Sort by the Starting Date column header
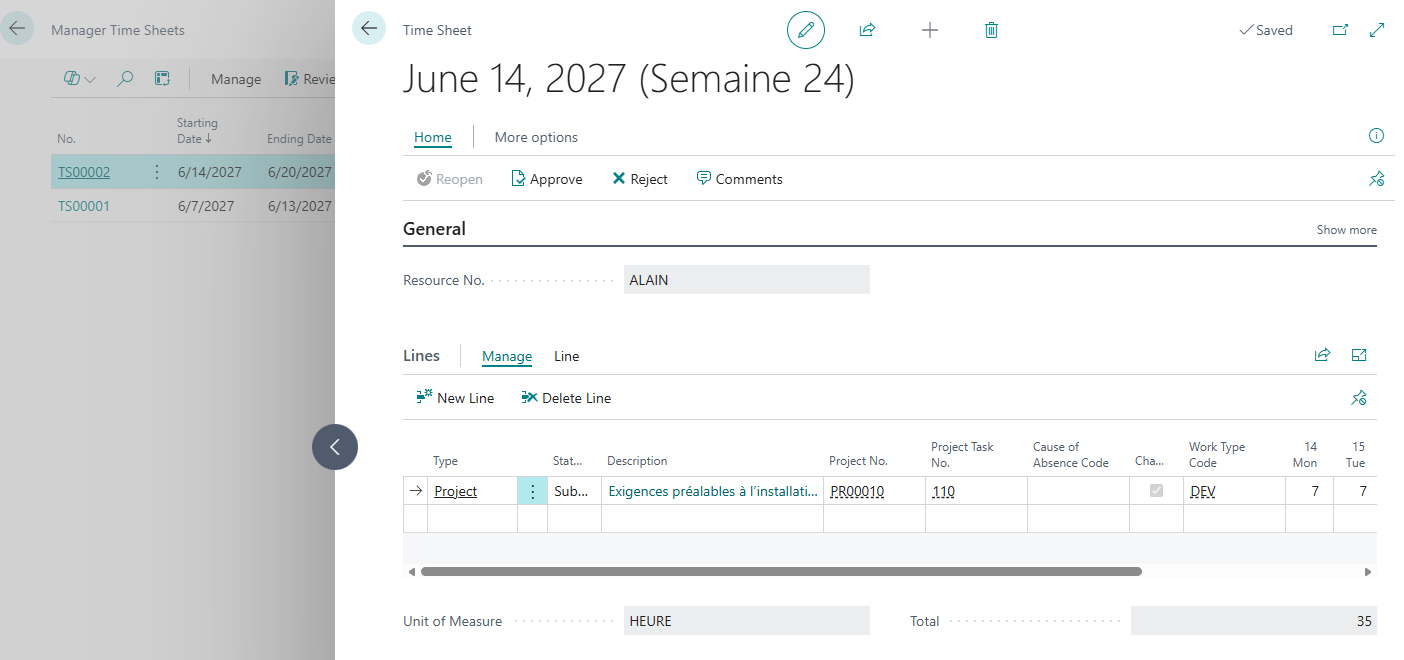Viewport: 1404px width, 660px height. pos(198,131)
